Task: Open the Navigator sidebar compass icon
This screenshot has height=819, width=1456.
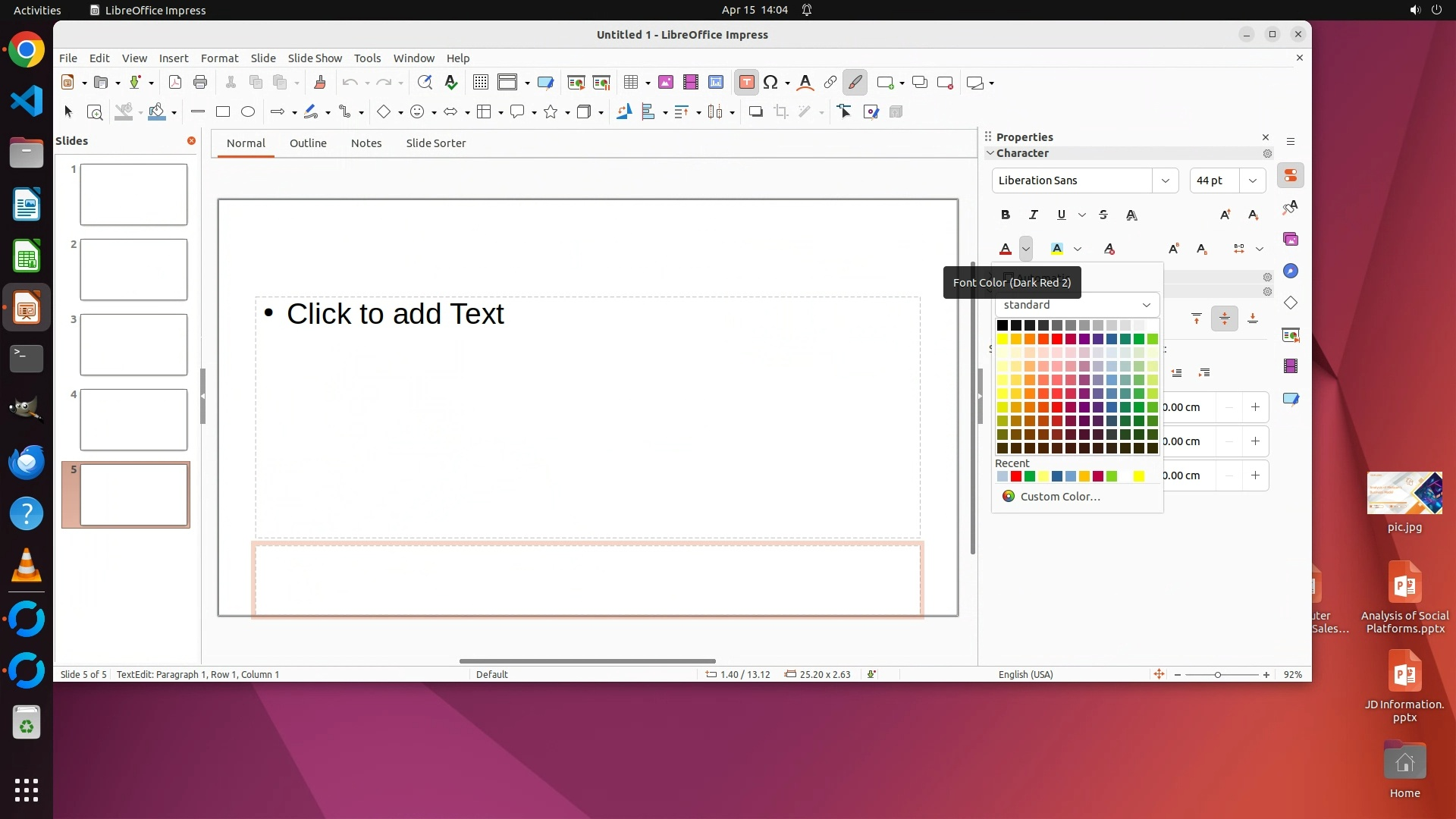Action: tap(1291, 271)
